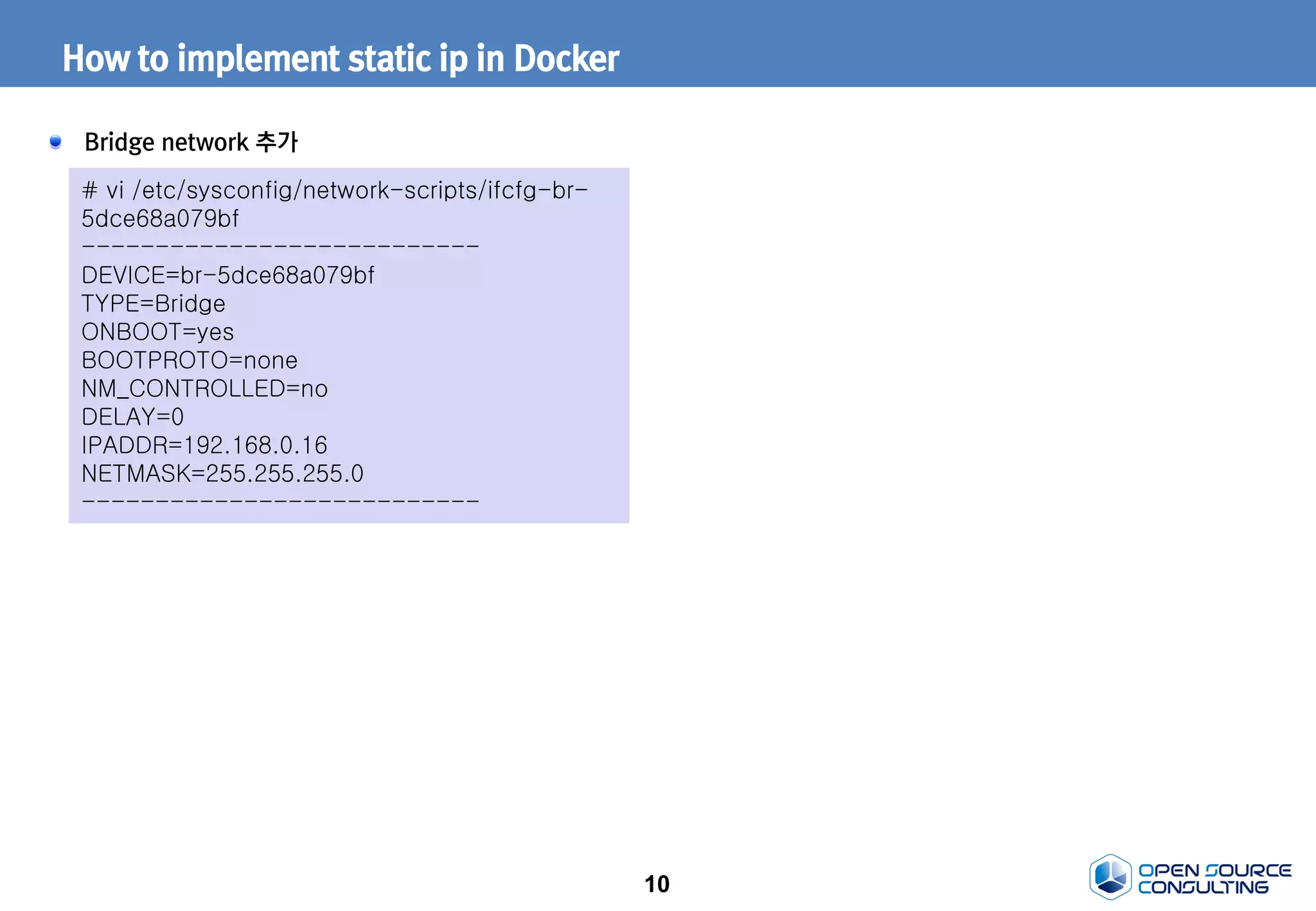The width and height of the screenshot is (1316, 911).
Task: Click the NETMASK=255.255.255.0 line
Action: 222,473
